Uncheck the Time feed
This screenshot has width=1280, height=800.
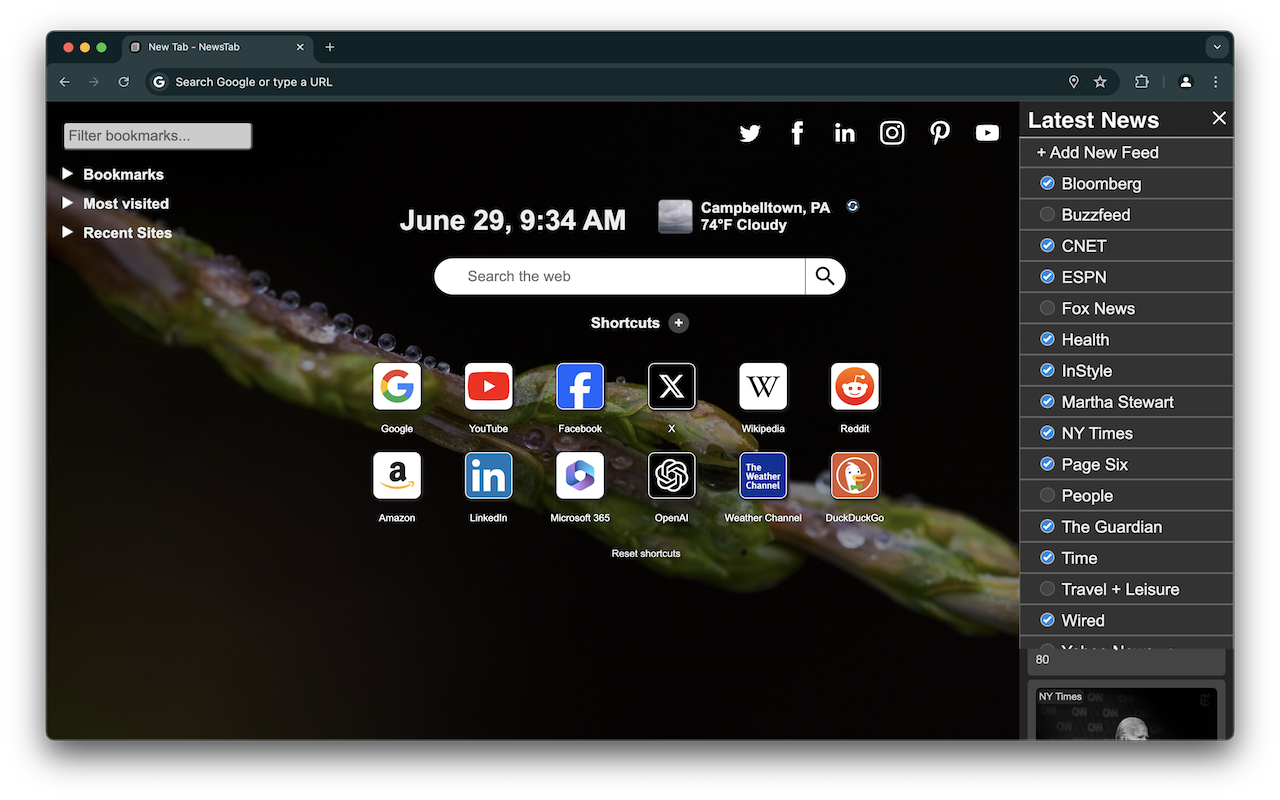coord(1047,557)
